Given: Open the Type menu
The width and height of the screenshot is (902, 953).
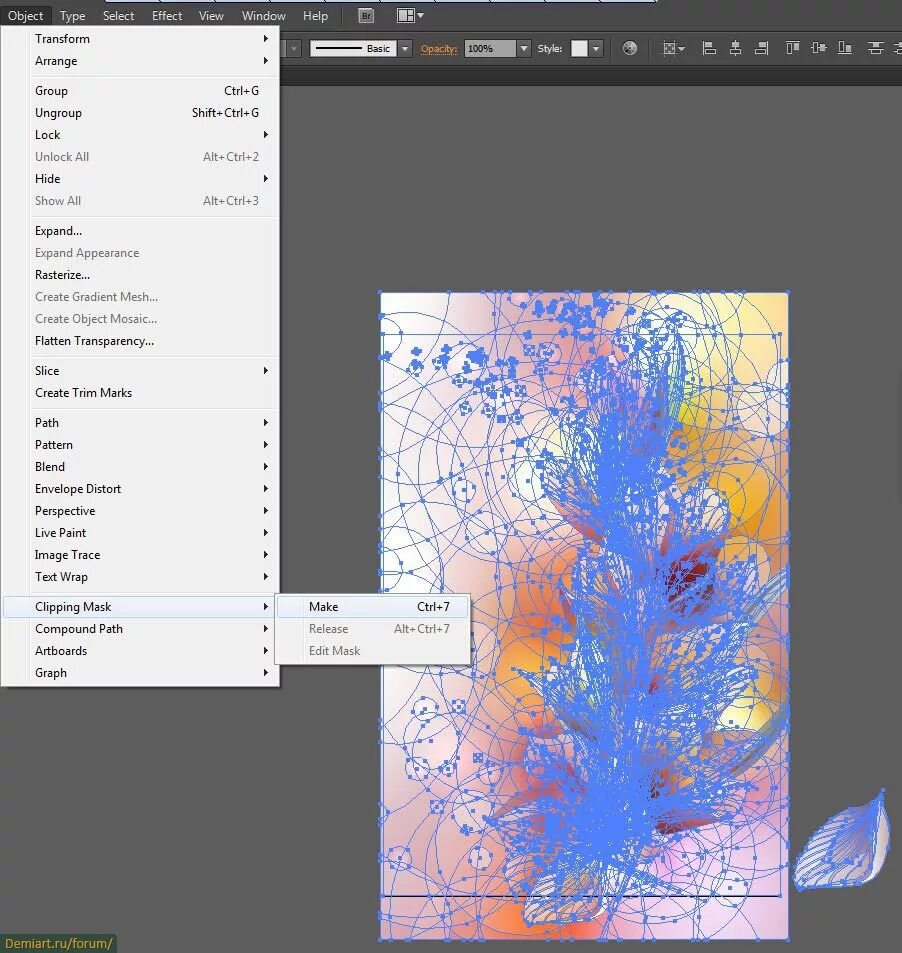Looking at the screenshot, I should pyautogui.click(x=72, y=16).
